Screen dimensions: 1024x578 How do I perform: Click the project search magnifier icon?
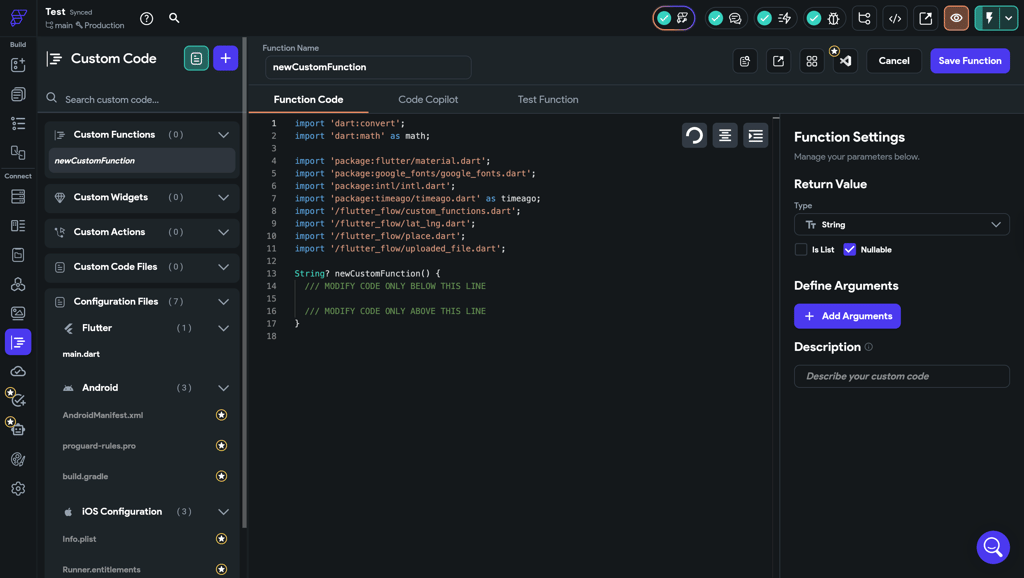point(174,18)
